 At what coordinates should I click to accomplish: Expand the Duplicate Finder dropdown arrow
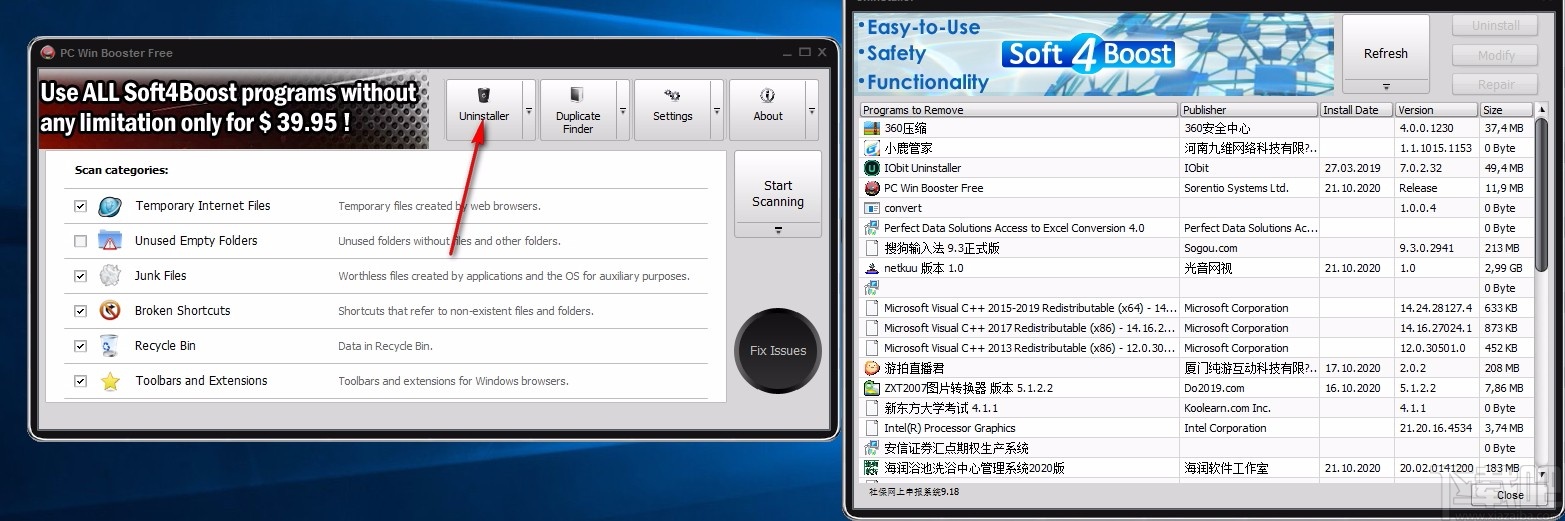coord(623,111)
